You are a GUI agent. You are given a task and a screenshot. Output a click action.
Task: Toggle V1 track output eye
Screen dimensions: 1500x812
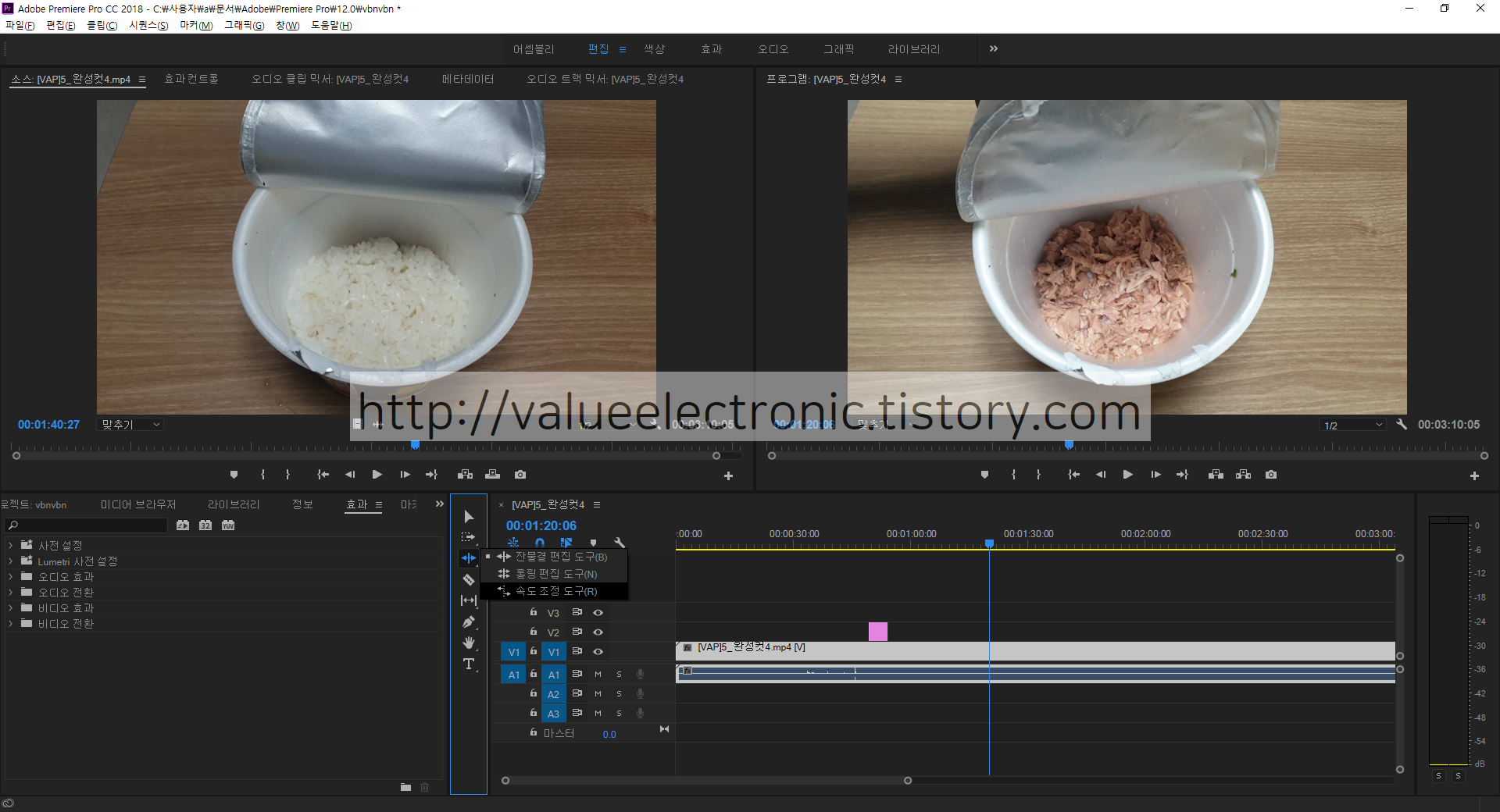[598, 651]
